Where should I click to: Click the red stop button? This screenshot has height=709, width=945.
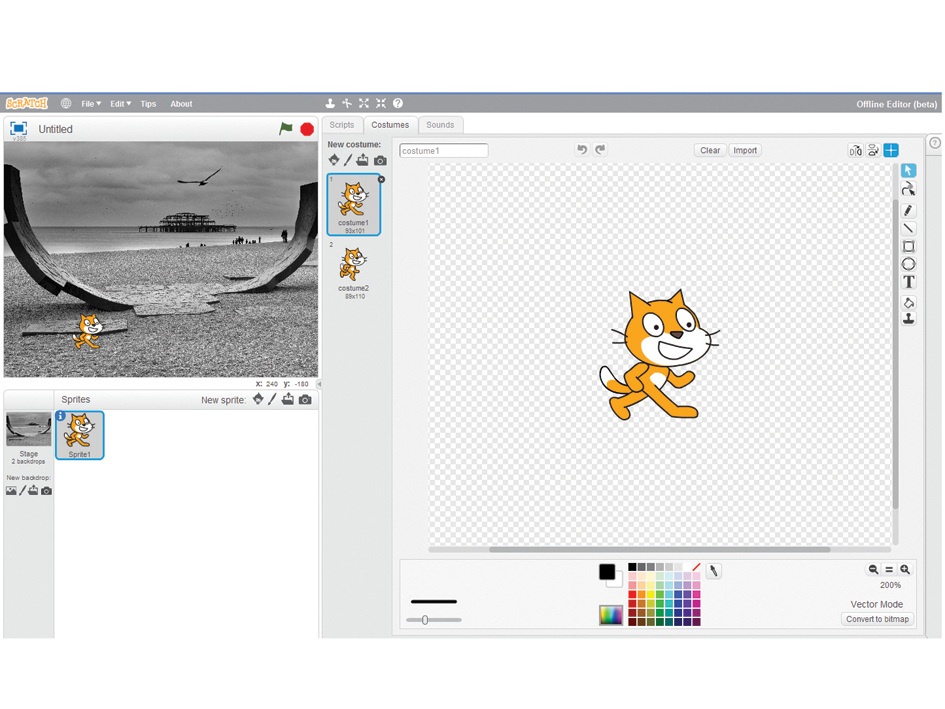pyautogui.click(x=307, y=129)
